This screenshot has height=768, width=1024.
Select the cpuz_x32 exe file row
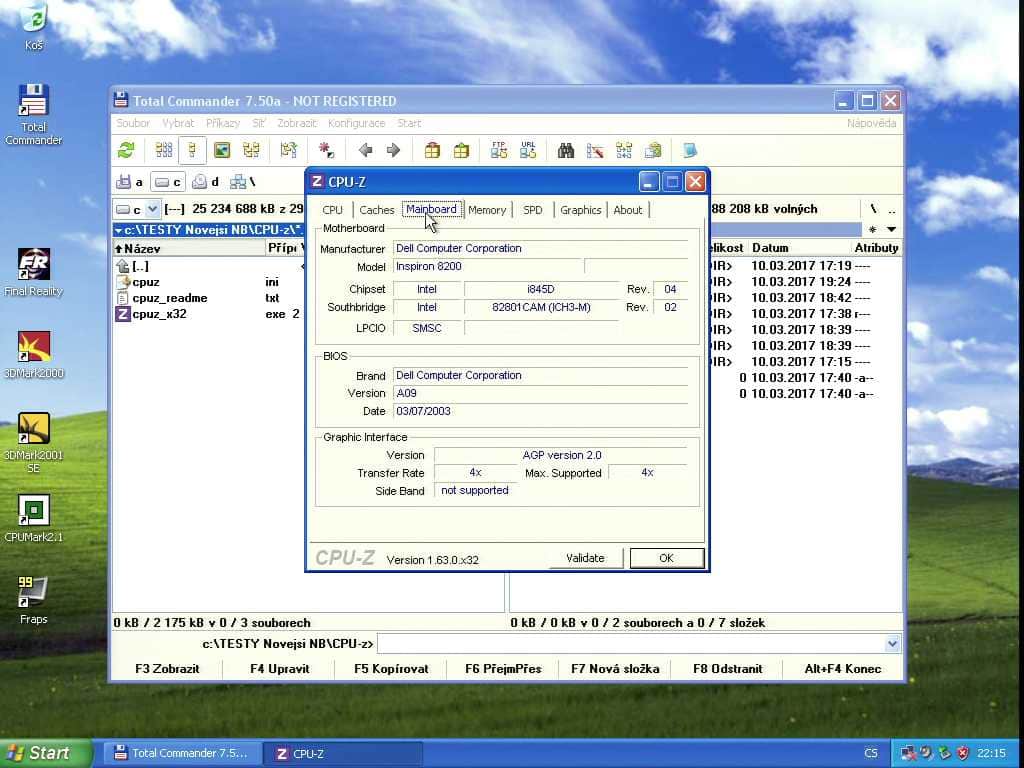tap(209, 314)
